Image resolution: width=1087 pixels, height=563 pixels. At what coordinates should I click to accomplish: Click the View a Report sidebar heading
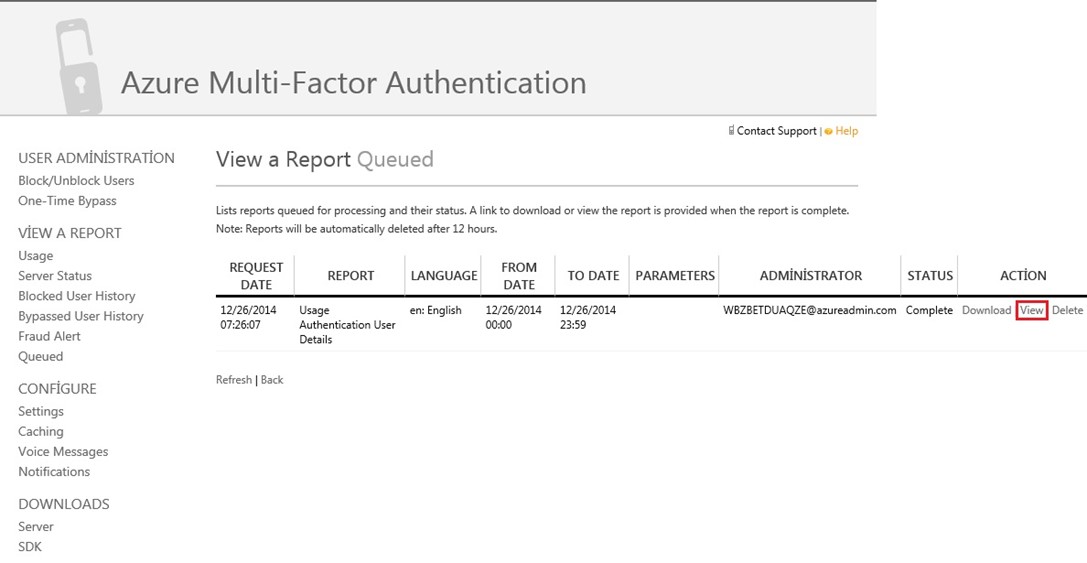pyautogui.click(x=70, y=233)
